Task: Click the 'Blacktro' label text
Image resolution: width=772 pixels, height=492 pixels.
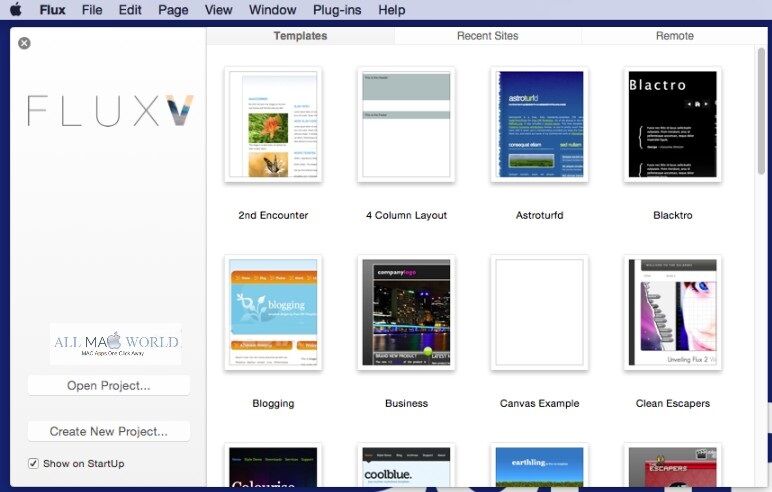Action: pos(673,215)
